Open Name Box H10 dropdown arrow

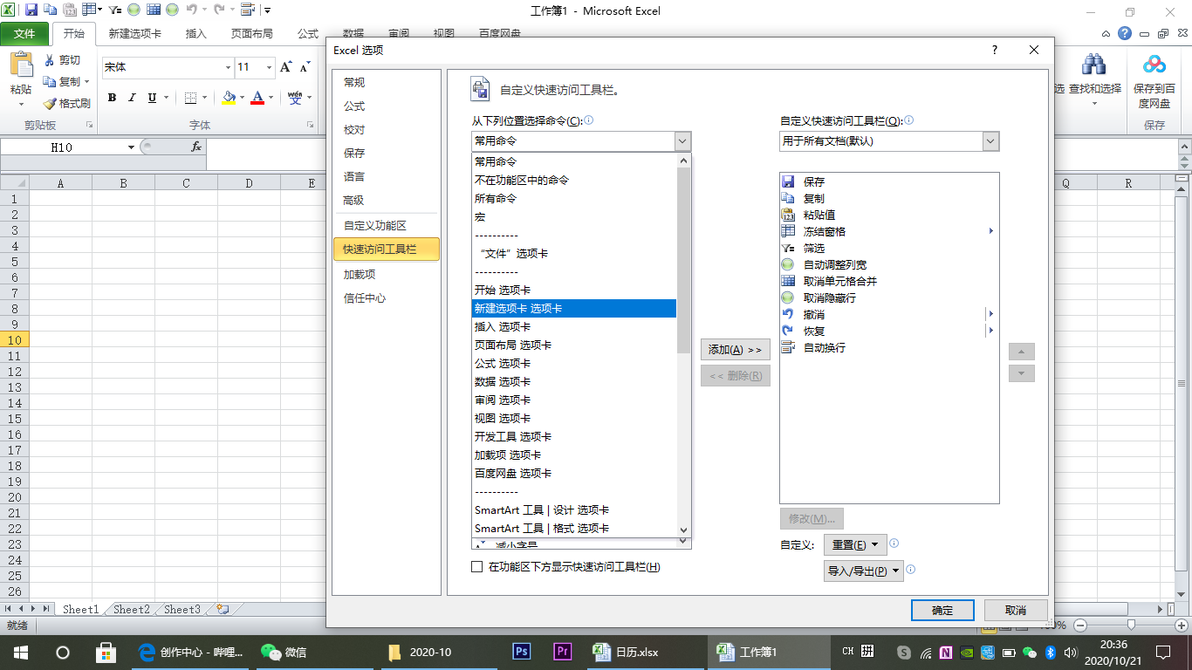tap(131, 148)
